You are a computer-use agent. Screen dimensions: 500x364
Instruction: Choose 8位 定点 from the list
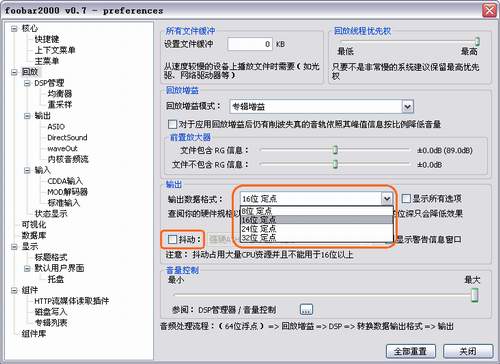[317, 211]
